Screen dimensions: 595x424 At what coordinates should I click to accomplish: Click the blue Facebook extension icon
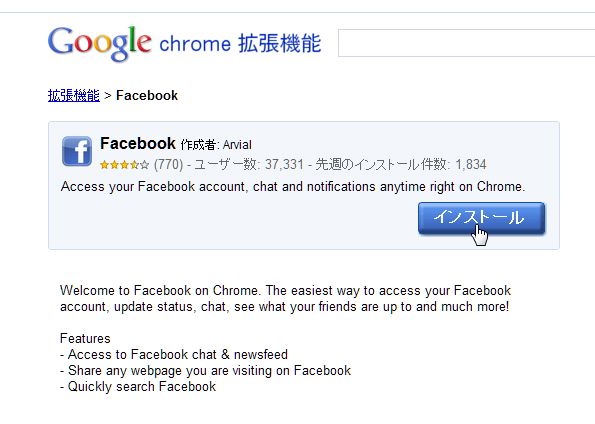point(77,151)
